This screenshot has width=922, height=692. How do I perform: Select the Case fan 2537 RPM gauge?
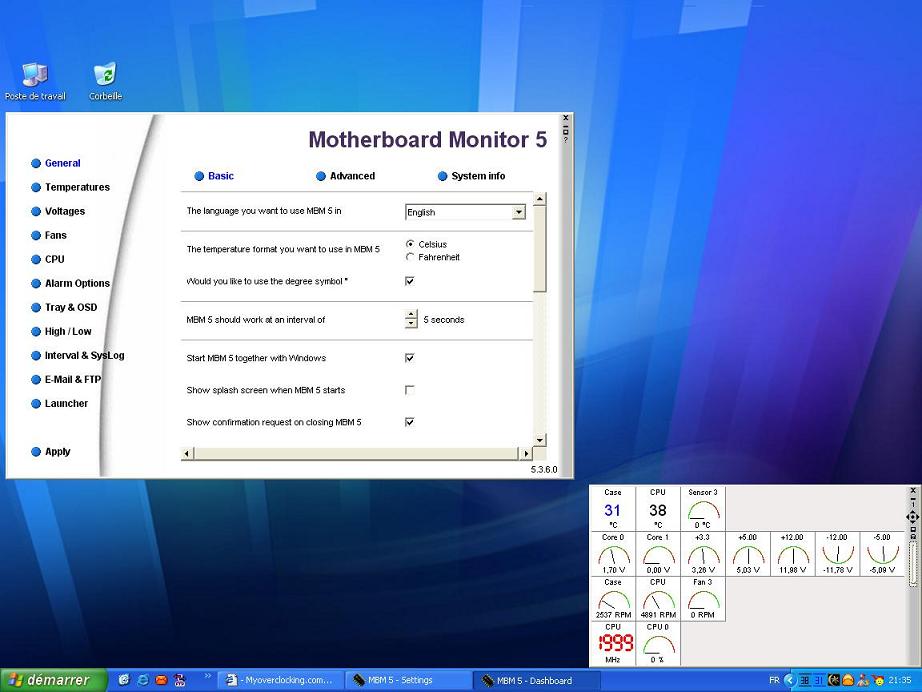tap(613, 599)
